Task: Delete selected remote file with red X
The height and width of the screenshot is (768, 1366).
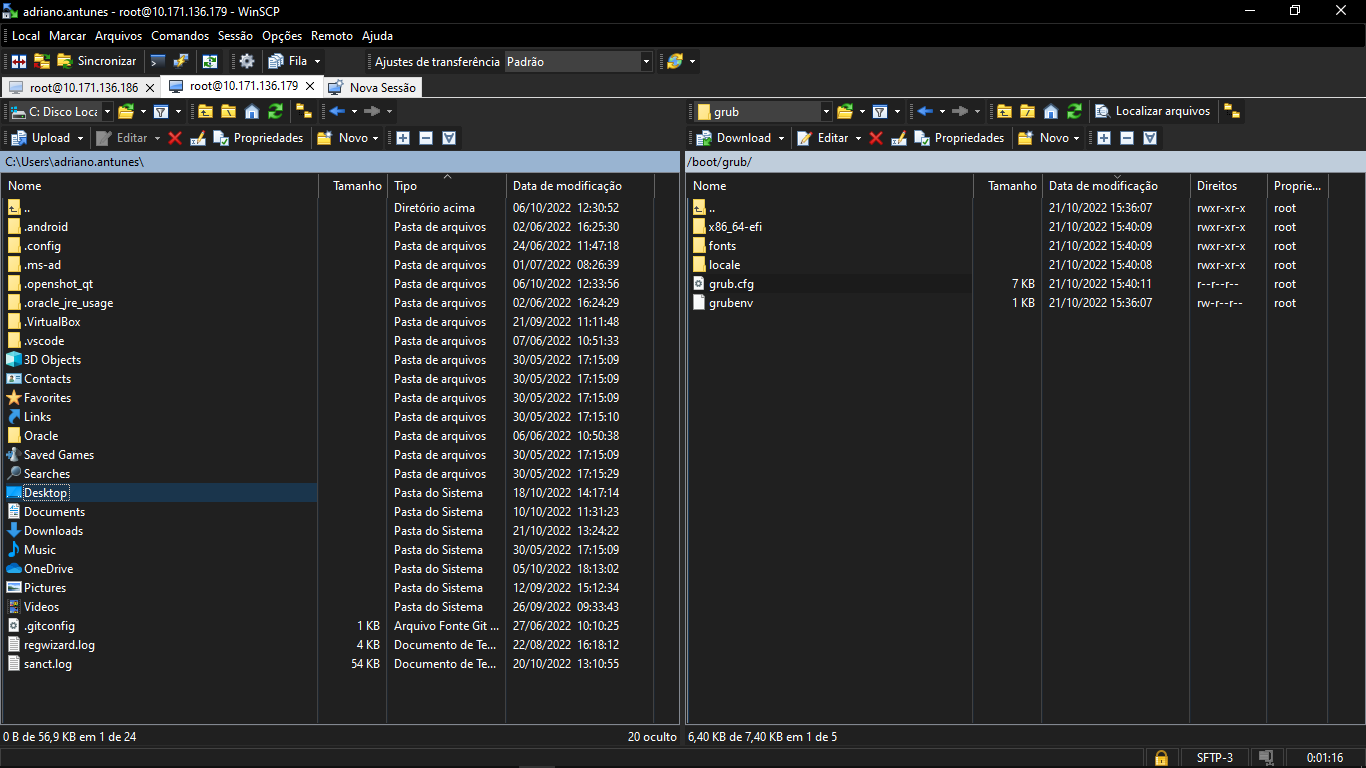Action: (876, 138)
